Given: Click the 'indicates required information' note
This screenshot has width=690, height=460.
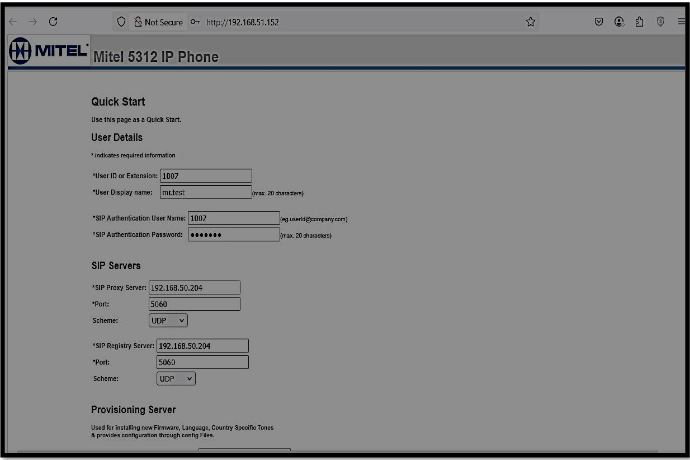Looking at the screenshot, I should pos(134,155).
